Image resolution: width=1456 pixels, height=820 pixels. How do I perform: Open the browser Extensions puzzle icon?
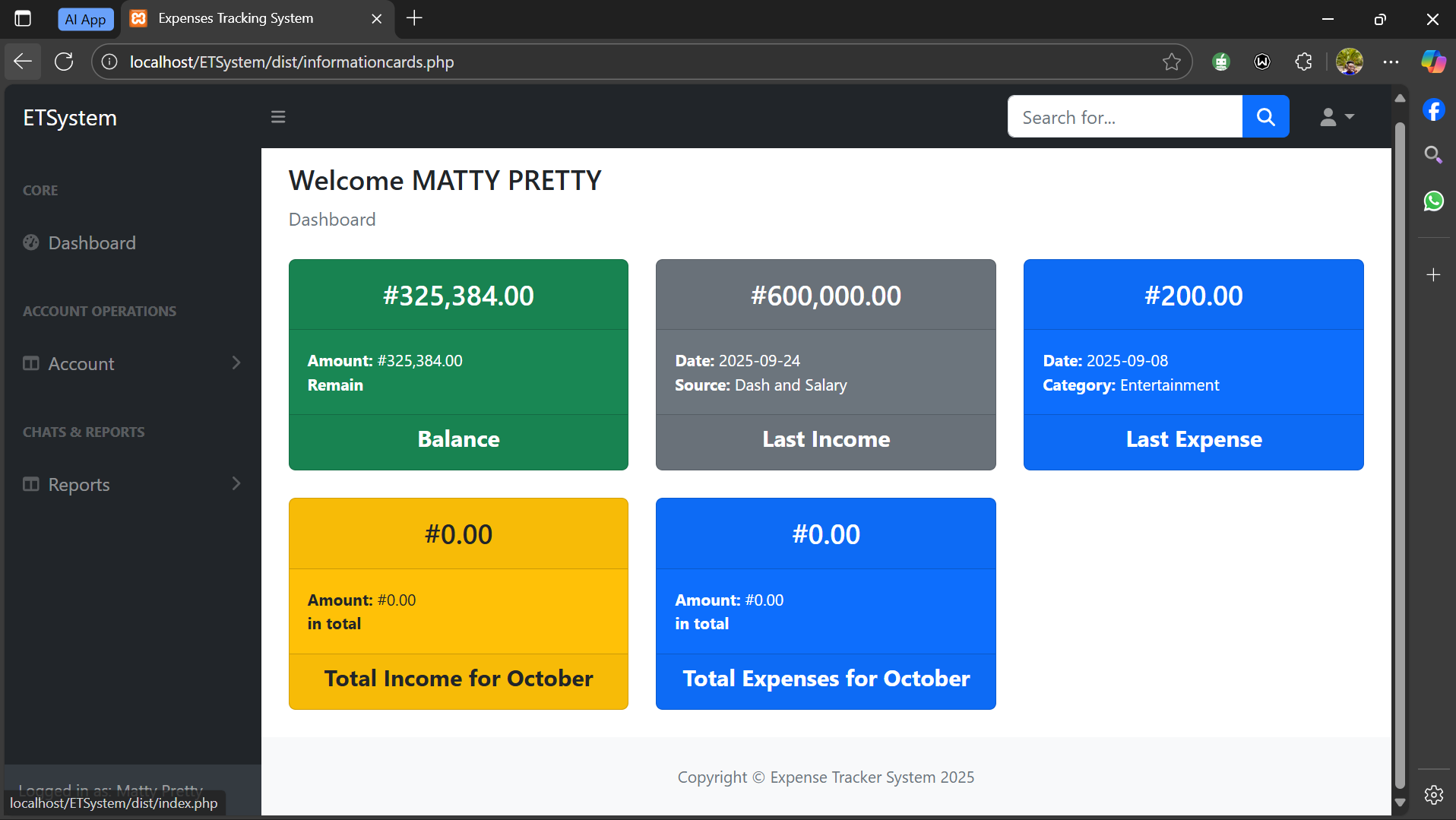tap(1303, 62)
